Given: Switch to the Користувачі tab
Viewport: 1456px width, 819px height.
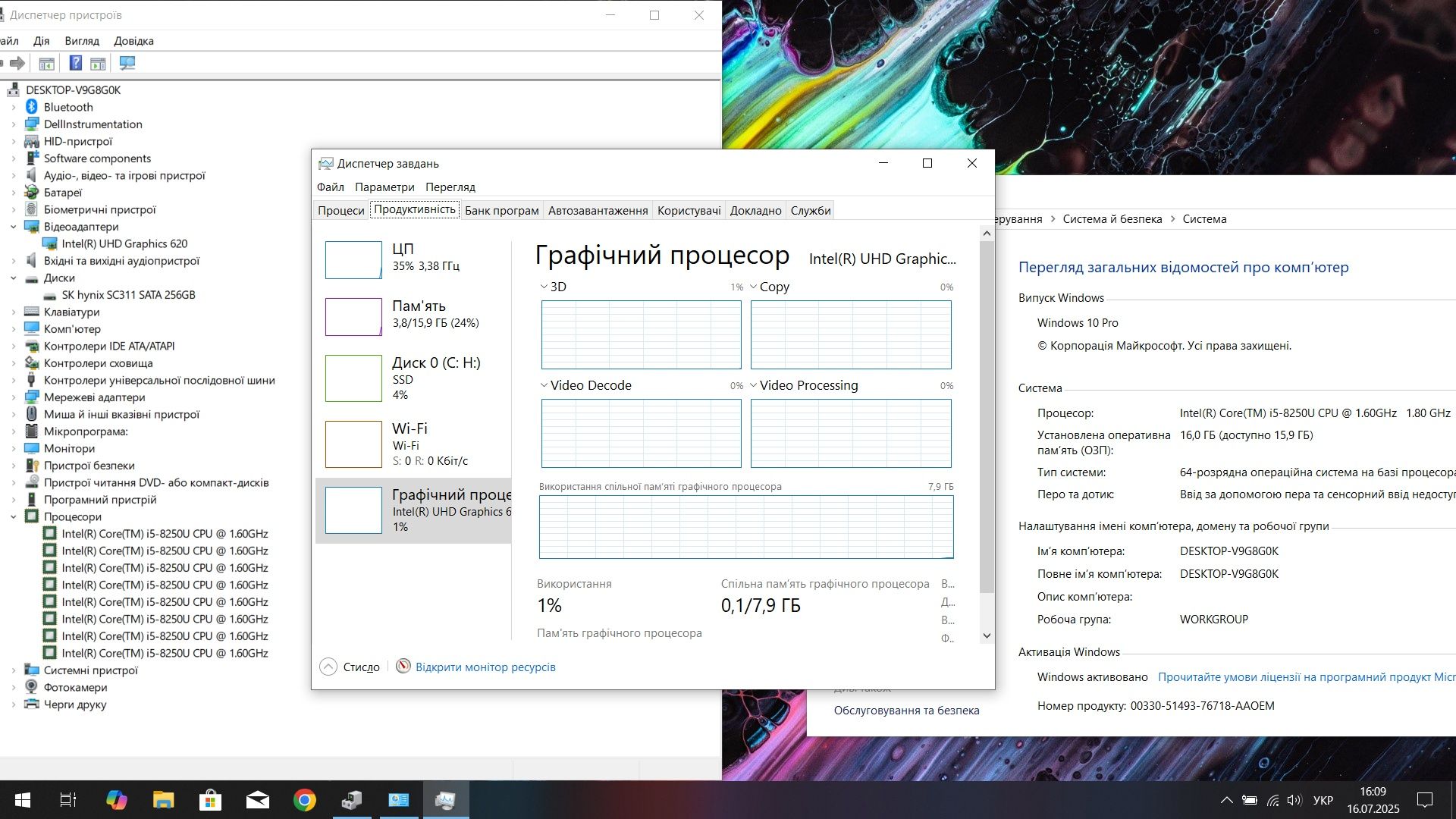Looking at the screenshot, I should point(689,210).
